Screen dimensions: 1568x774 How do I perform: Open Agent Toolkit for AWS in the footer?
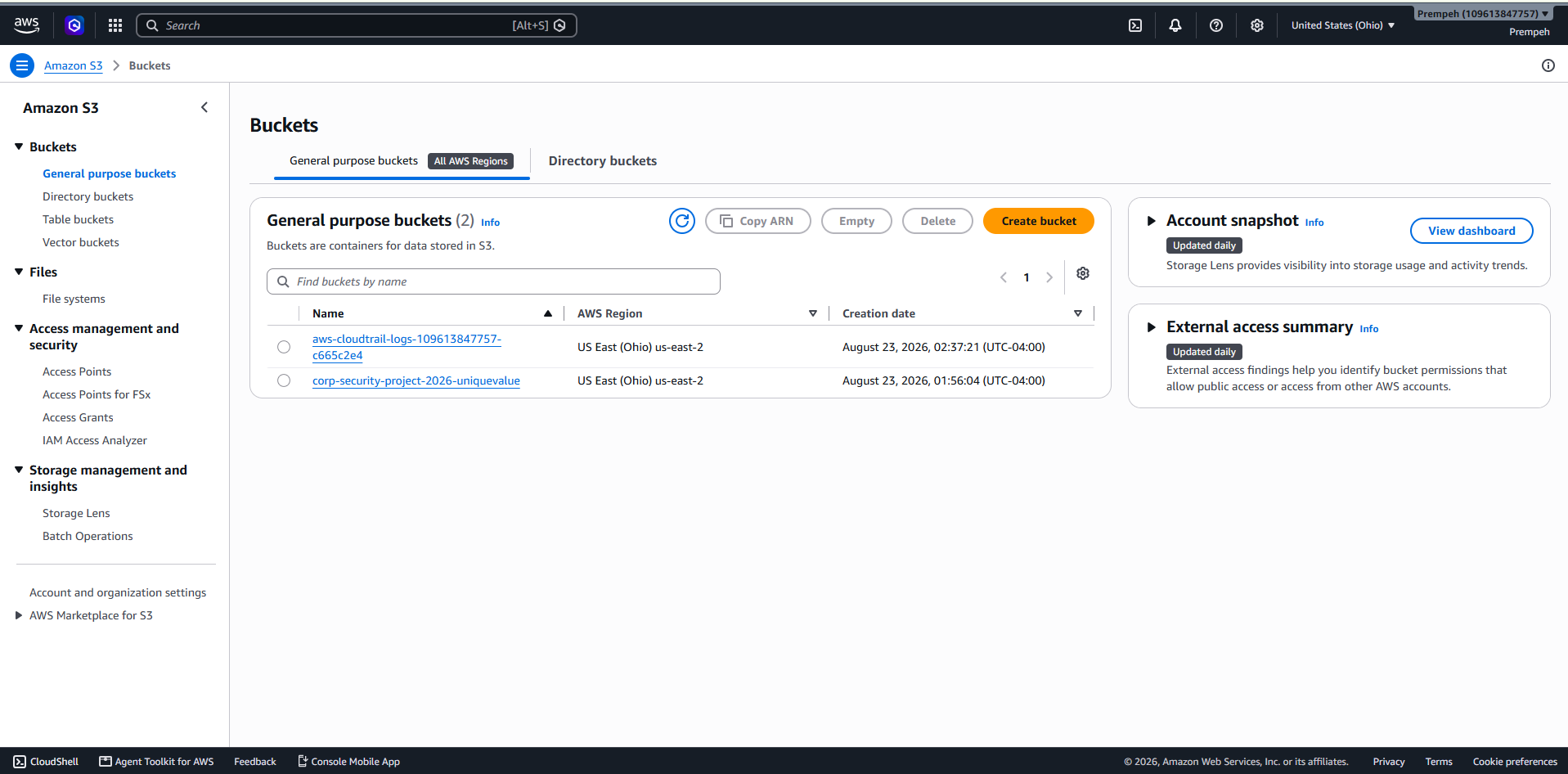[156, 762]
